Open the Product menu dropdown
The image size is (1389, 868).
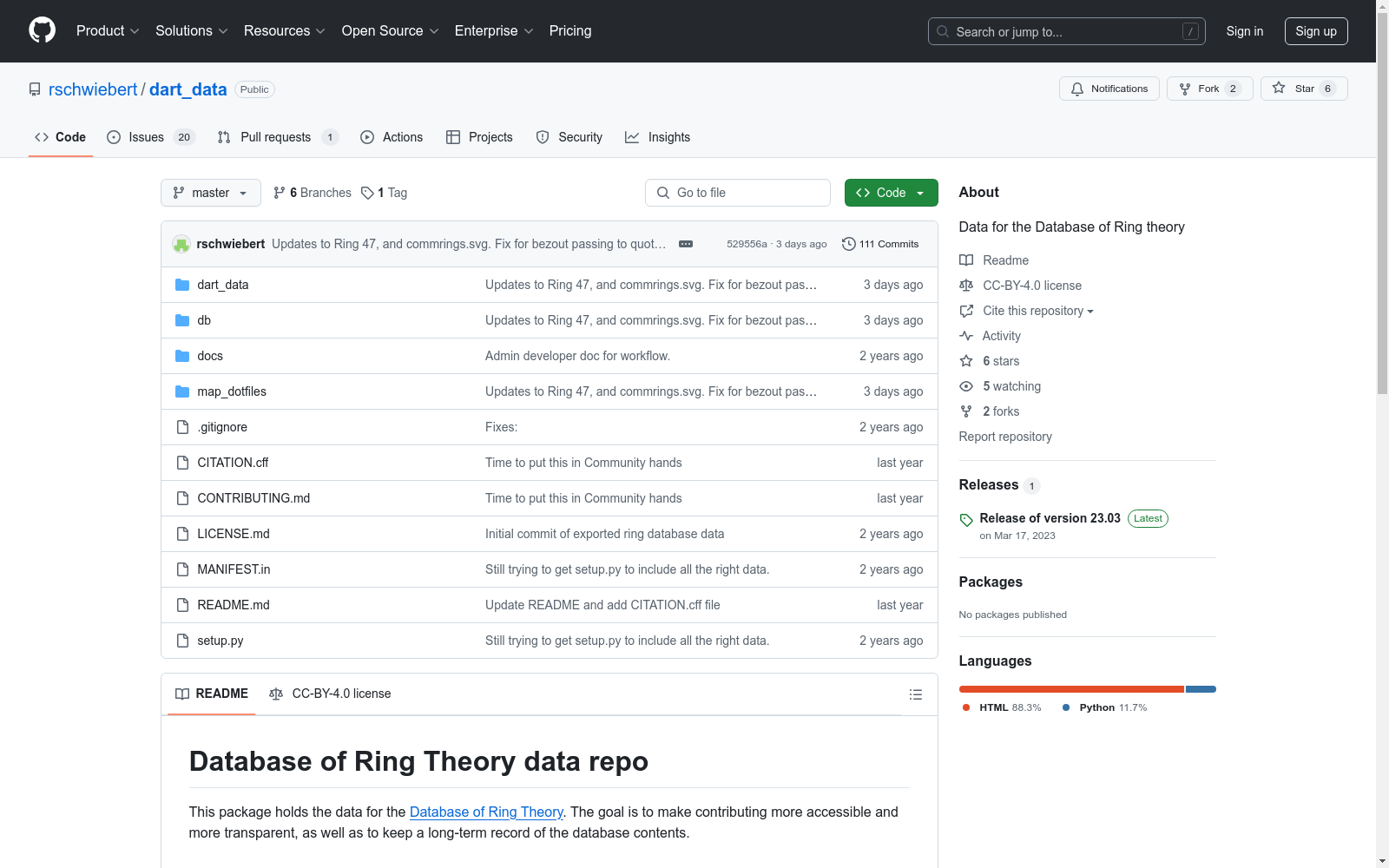(x=108, y=31)
